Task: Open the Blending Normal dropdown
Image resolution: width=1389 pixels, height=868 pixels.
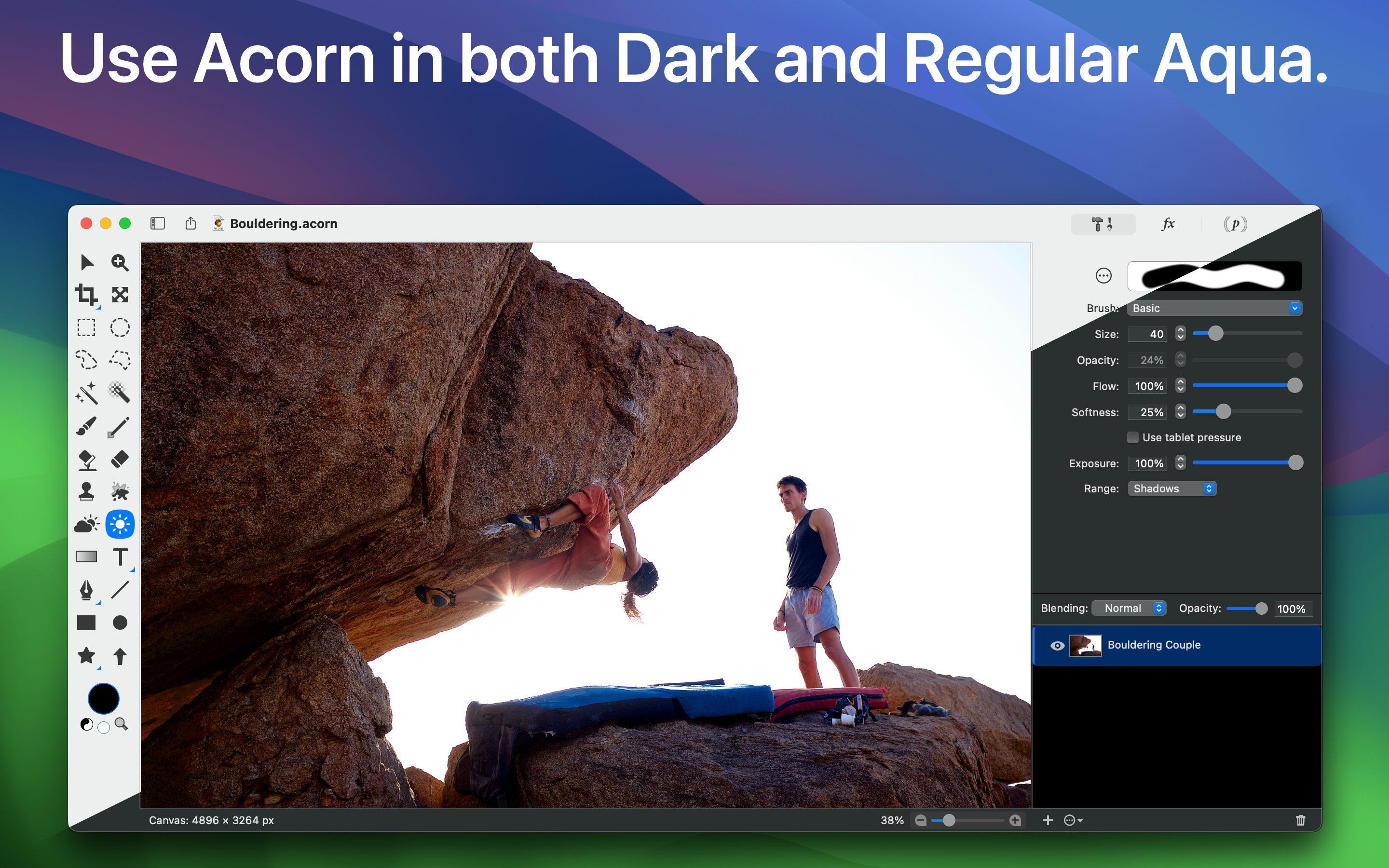Action: tap(1129, 608)
